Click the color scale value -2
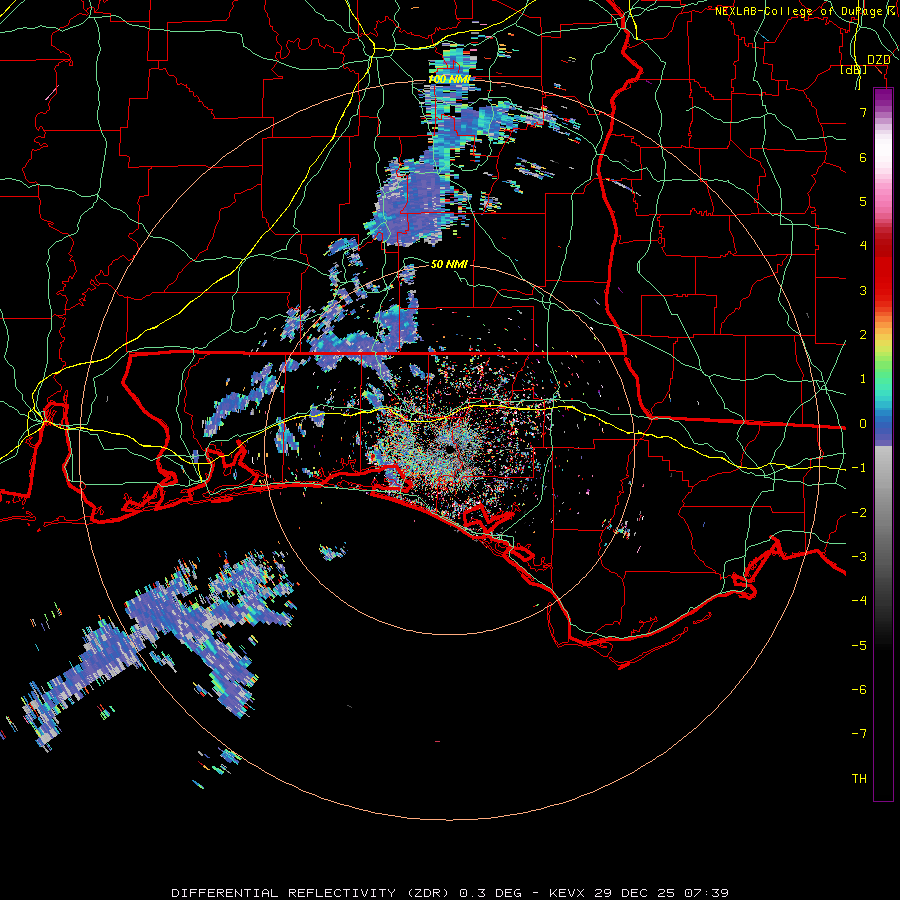This screenshot has height=900, width=900. click(859, 513)
